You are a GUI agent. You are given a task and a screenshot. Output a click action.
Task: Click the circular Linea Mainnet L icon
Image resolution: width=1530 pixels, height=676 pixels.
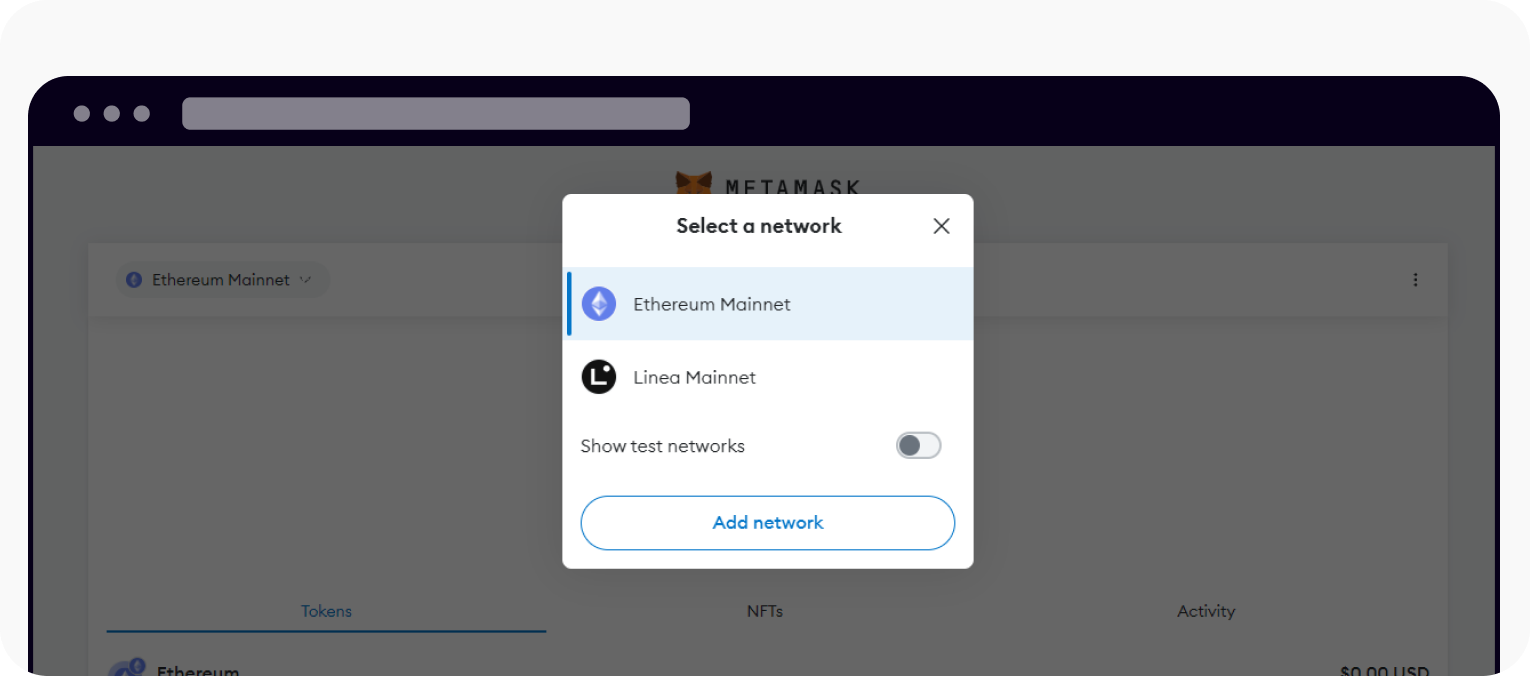tap(598, 377)
